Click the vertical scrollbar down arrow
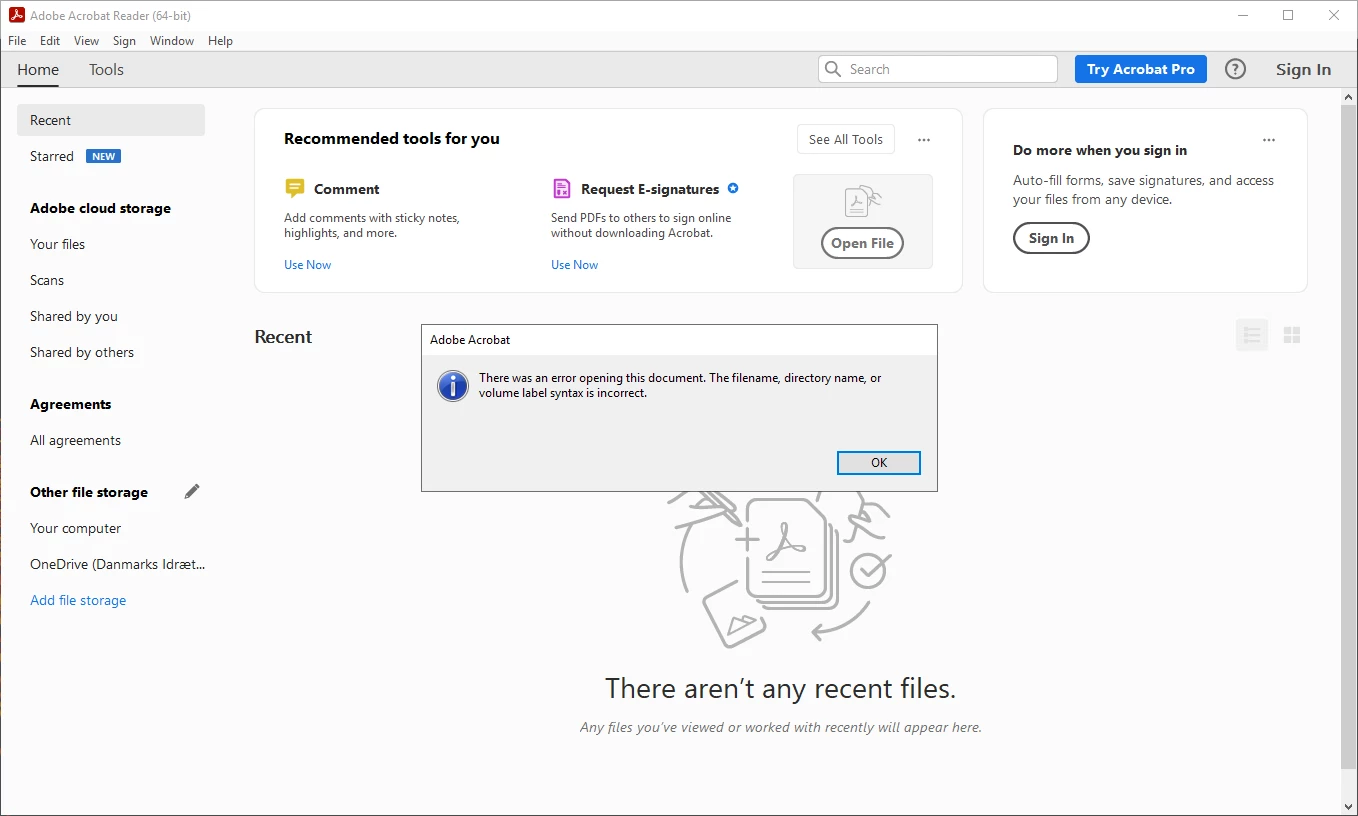 [x=1349, y=806]
